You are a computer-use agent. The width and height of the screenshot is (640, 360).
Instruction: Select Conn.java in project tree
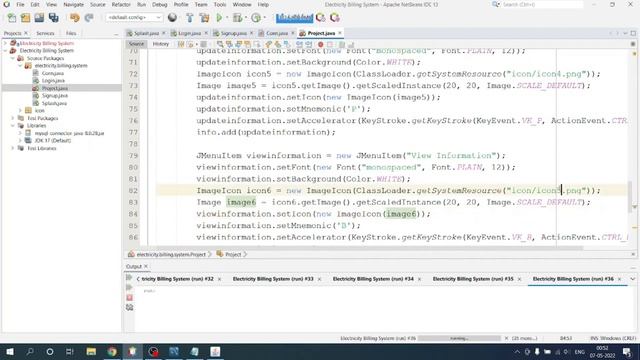tap(53, 73)
